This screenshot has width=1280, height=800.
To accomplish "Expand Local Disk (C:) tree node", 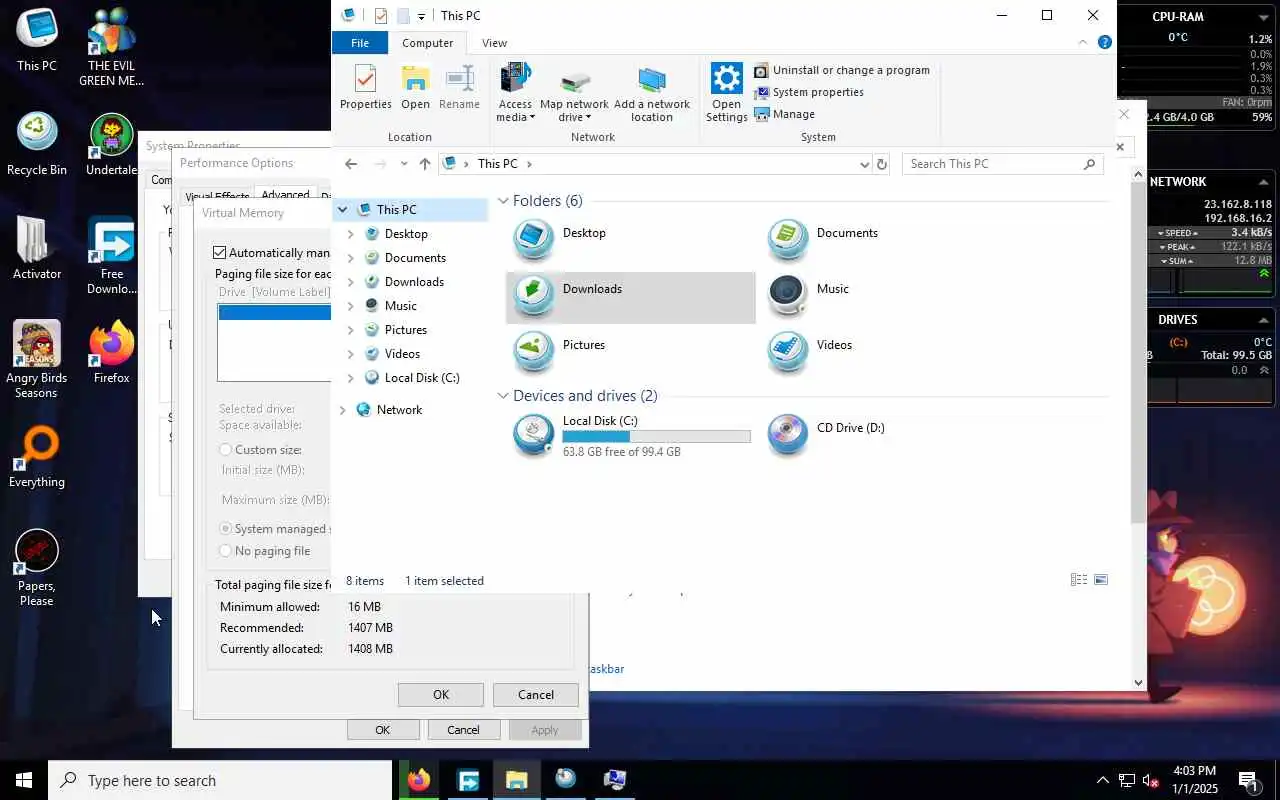I will click(x=350, y=378).
